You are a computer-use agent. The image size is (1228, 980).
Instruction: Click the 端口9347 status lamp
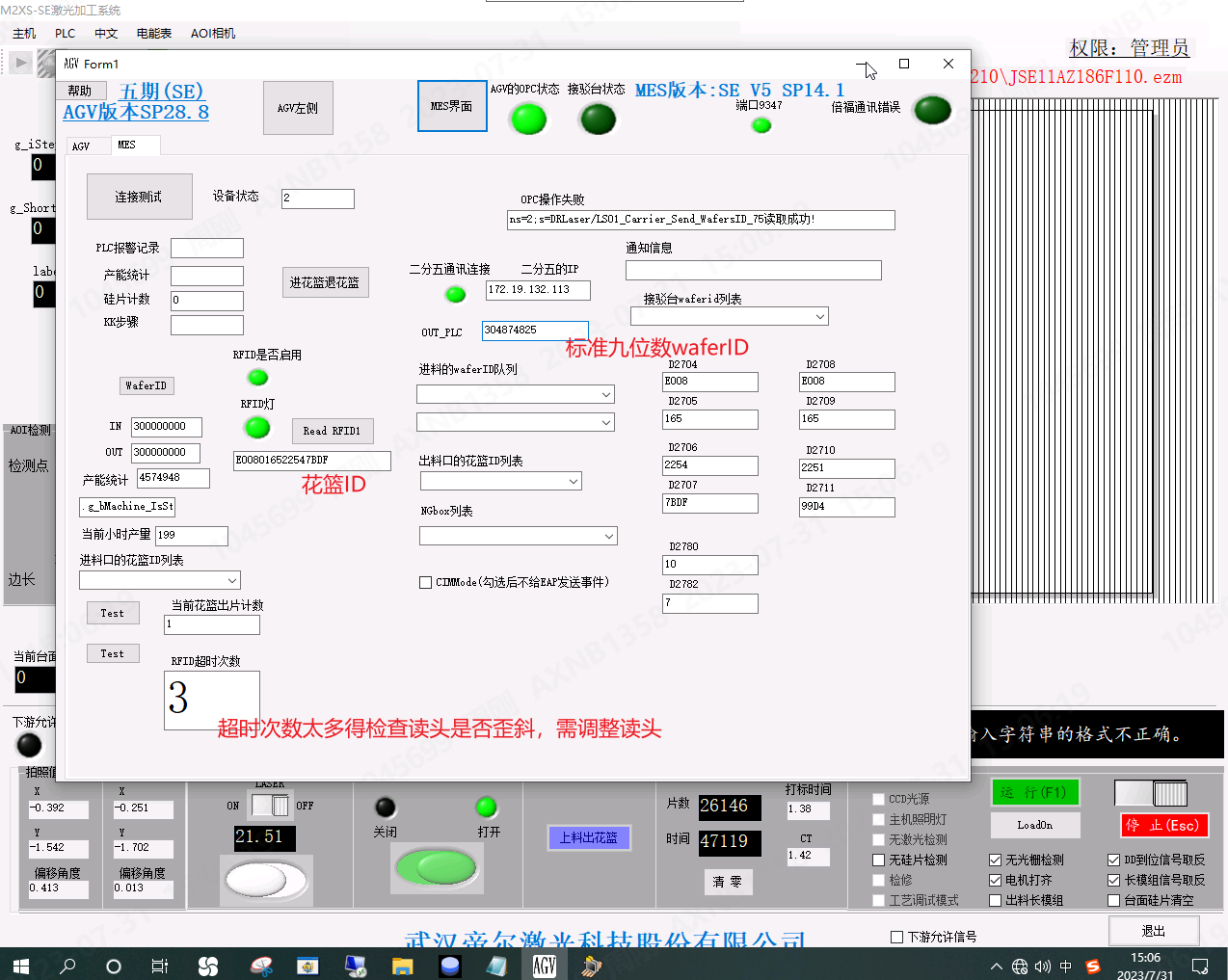tap(761, 124)
